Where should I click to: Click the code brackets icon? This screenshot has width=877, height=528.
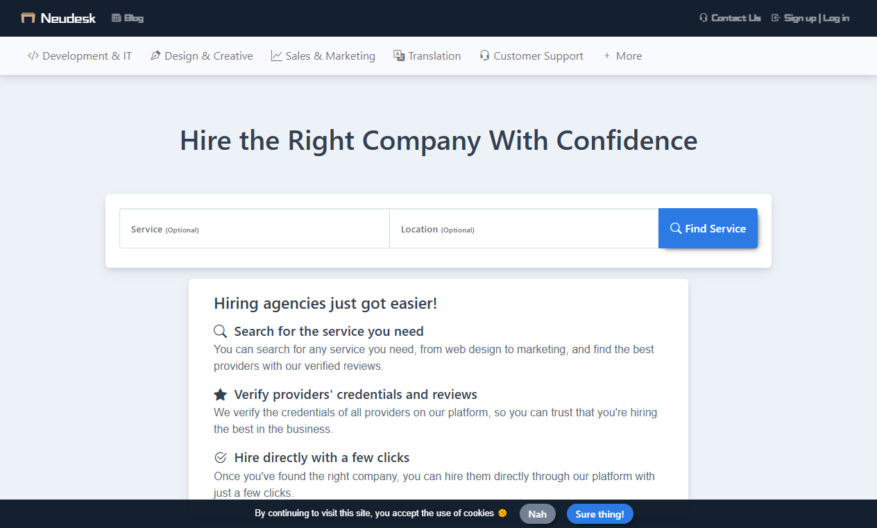33,56
